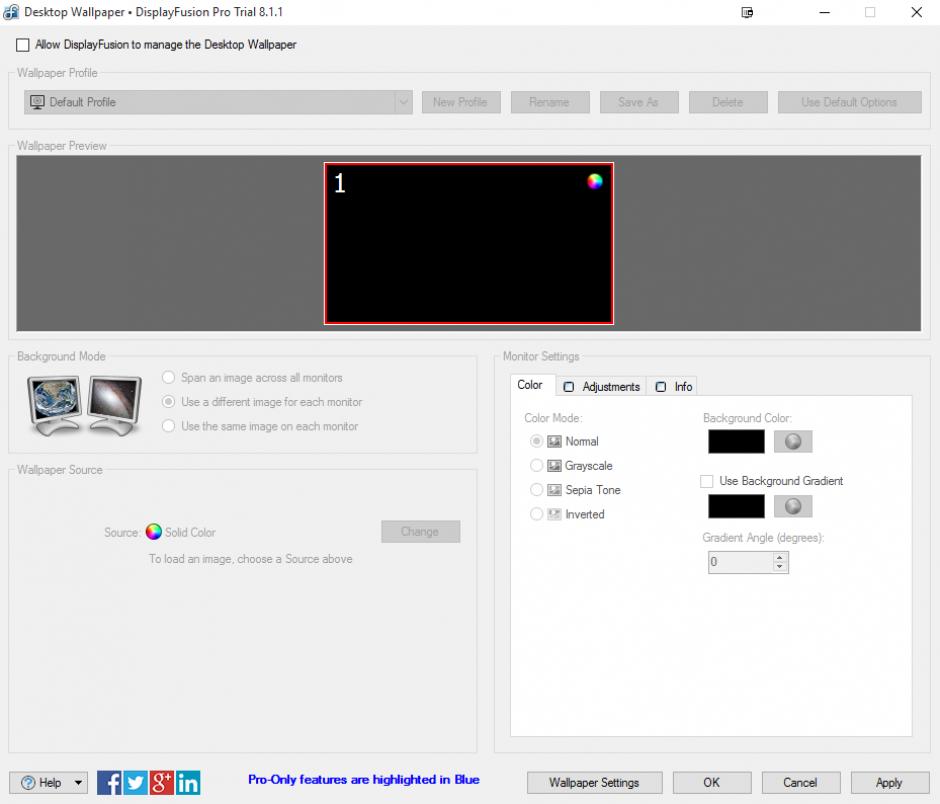Click the Background Color picker sphere icon
The height and width of the screenshot is (804, 940).
(x=793, y=442)
